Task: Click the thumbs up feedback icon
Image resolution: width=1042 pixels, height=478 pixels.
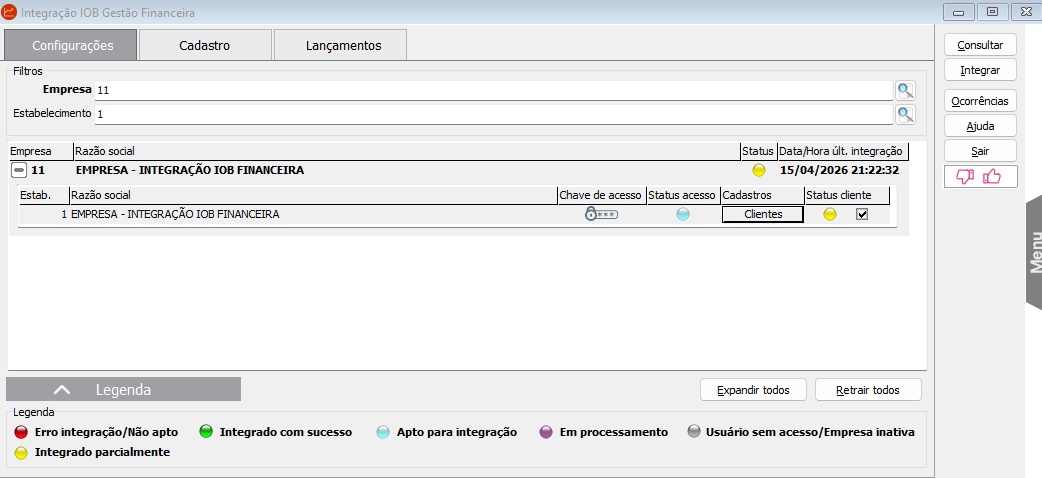Action: [991, 176]
